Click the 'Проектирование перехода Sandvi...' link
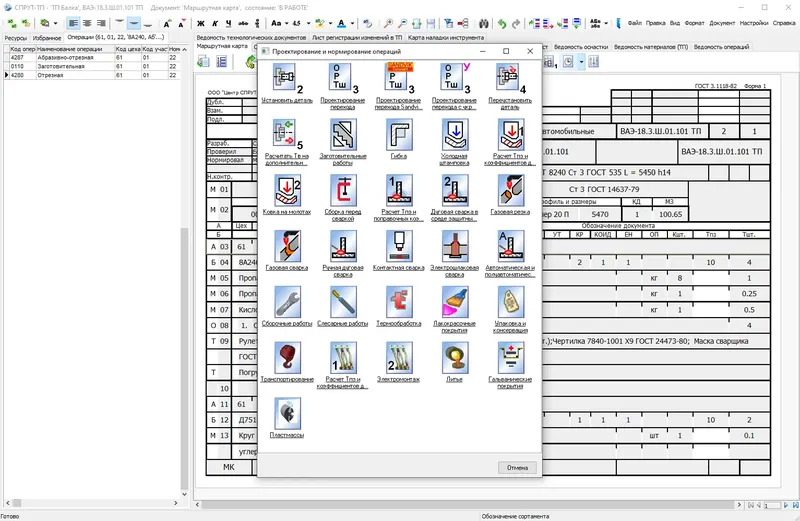 pyautogui.click(x=398, y=104)
